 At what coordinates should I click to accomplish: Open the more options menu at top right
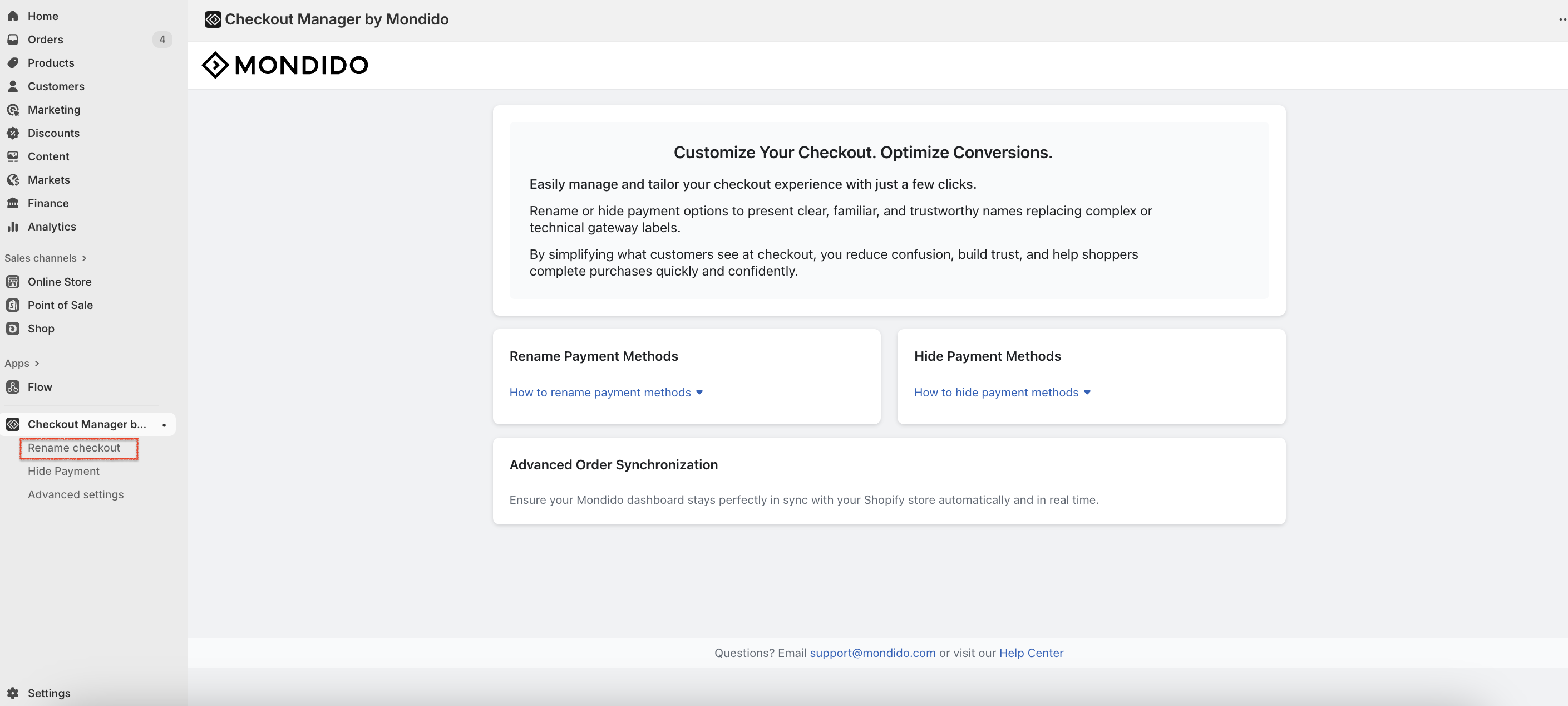1562,19
